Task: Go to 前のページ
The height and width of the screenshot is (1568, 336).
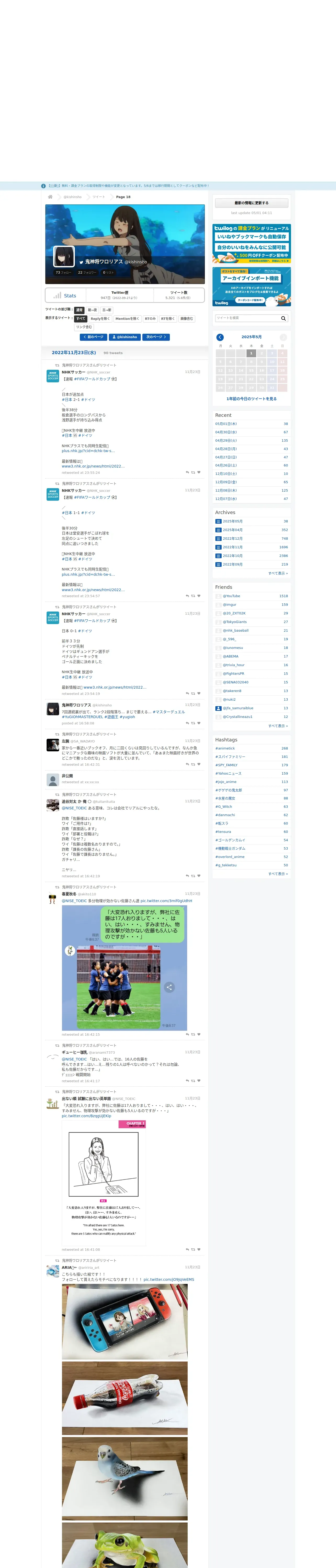Action: point(93,337)
